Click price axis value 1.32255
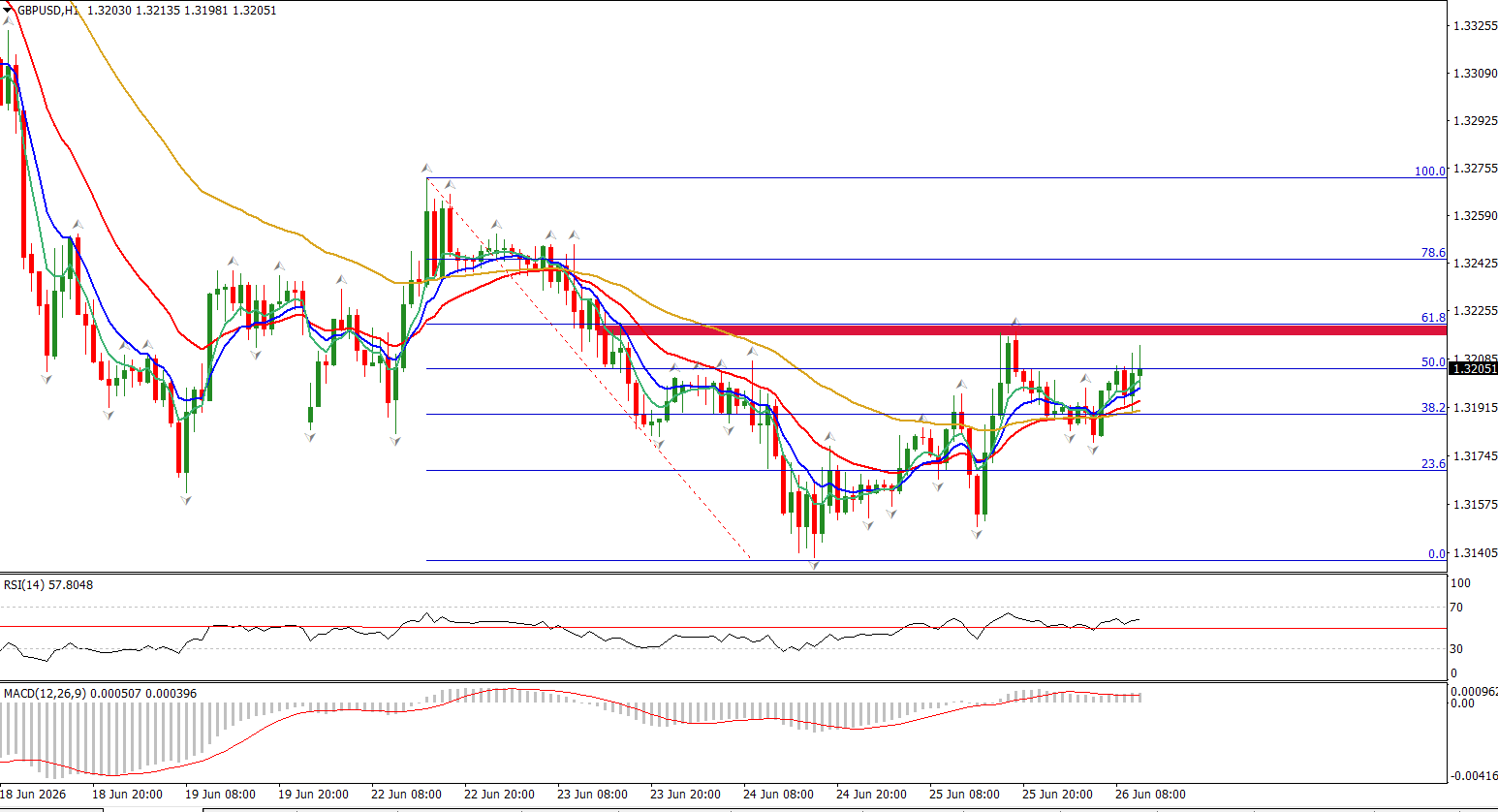 (1475, 311)
